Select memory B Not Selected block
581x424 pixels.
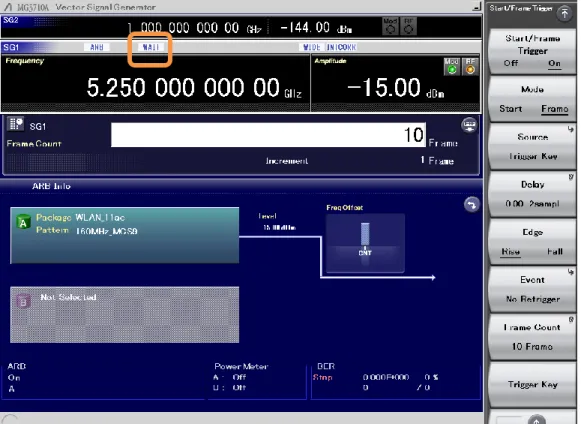pos(124,315)
